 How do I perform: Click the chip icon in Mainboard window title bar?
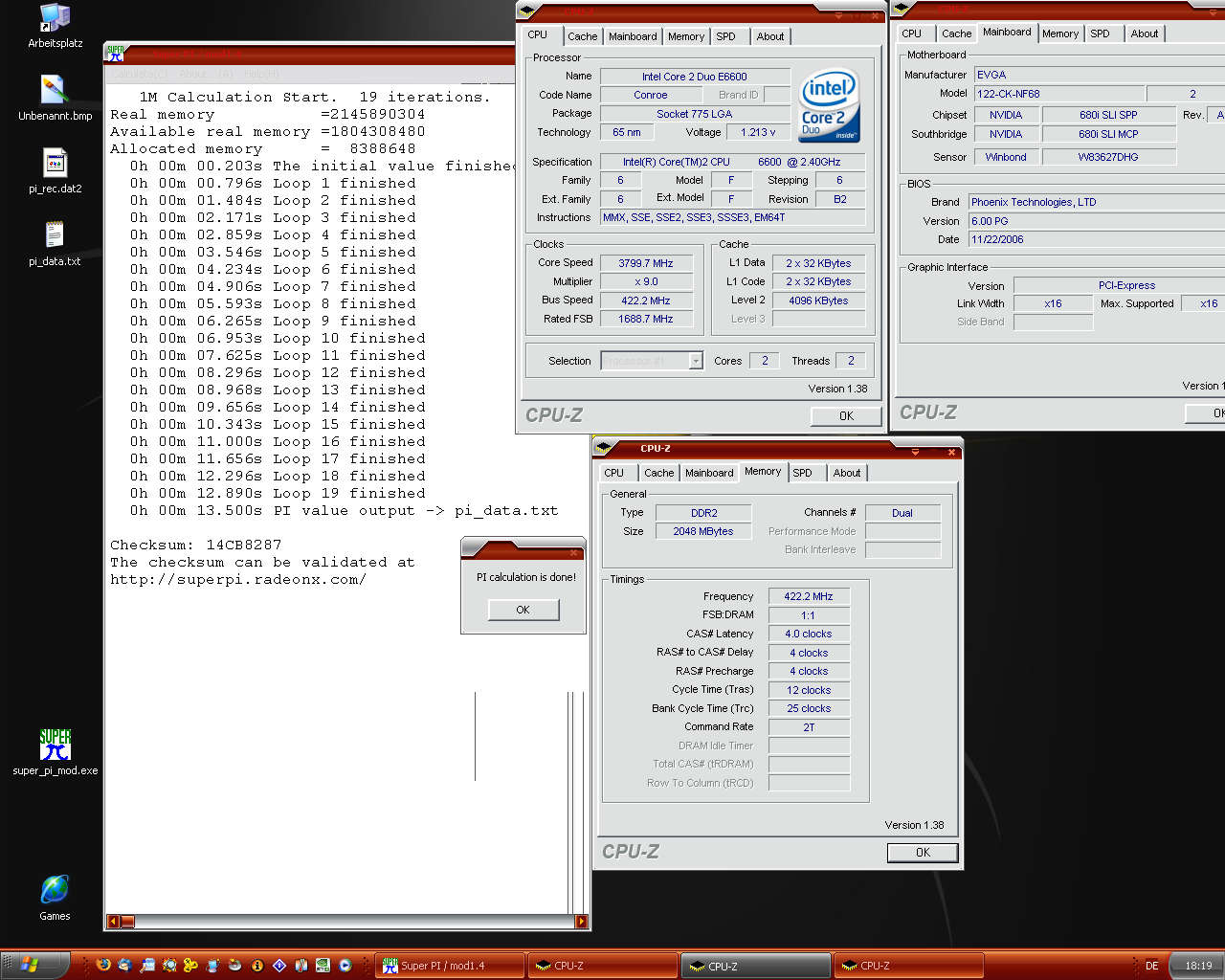901,9
